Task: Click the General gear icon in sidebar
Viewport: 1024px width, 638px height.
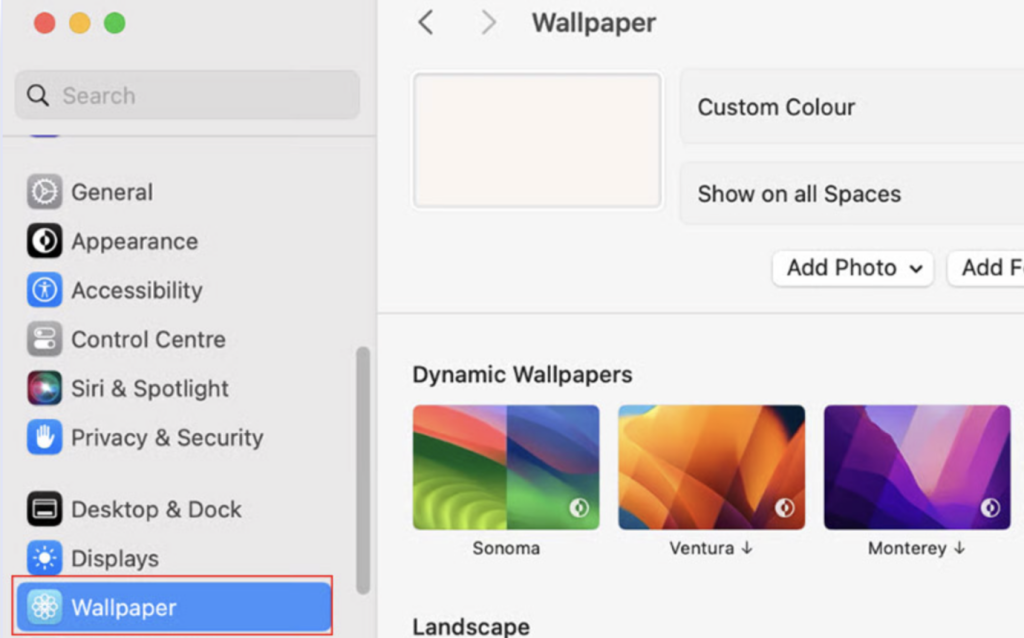Action: click(44, 192)
